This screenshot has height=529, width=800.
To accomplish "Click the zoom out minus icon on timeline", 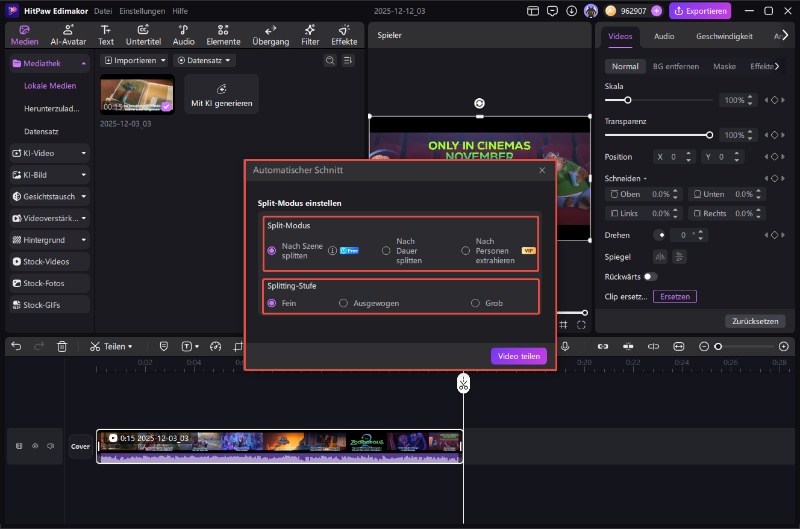I will 704,346.
